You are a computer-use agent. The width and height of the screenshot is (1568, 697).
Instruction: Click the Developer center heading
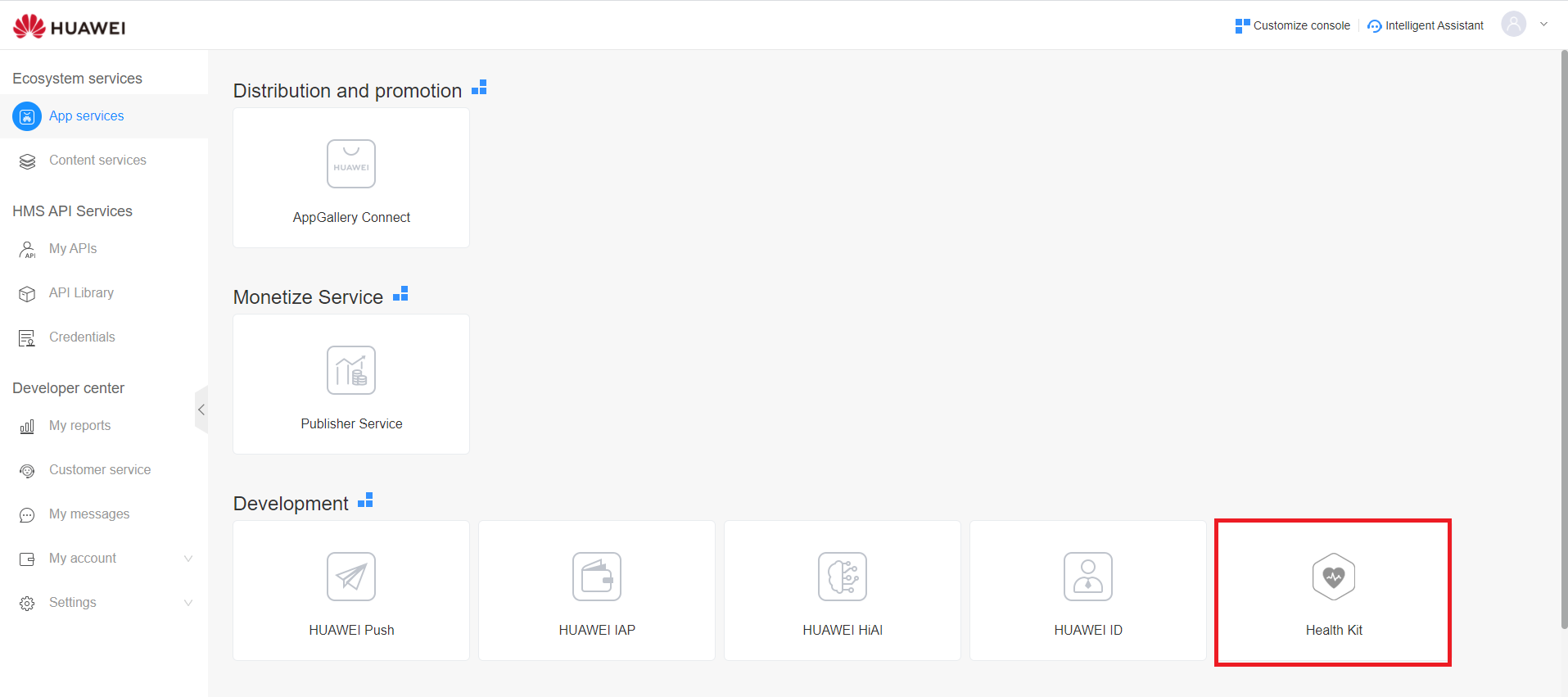(68, 388)
